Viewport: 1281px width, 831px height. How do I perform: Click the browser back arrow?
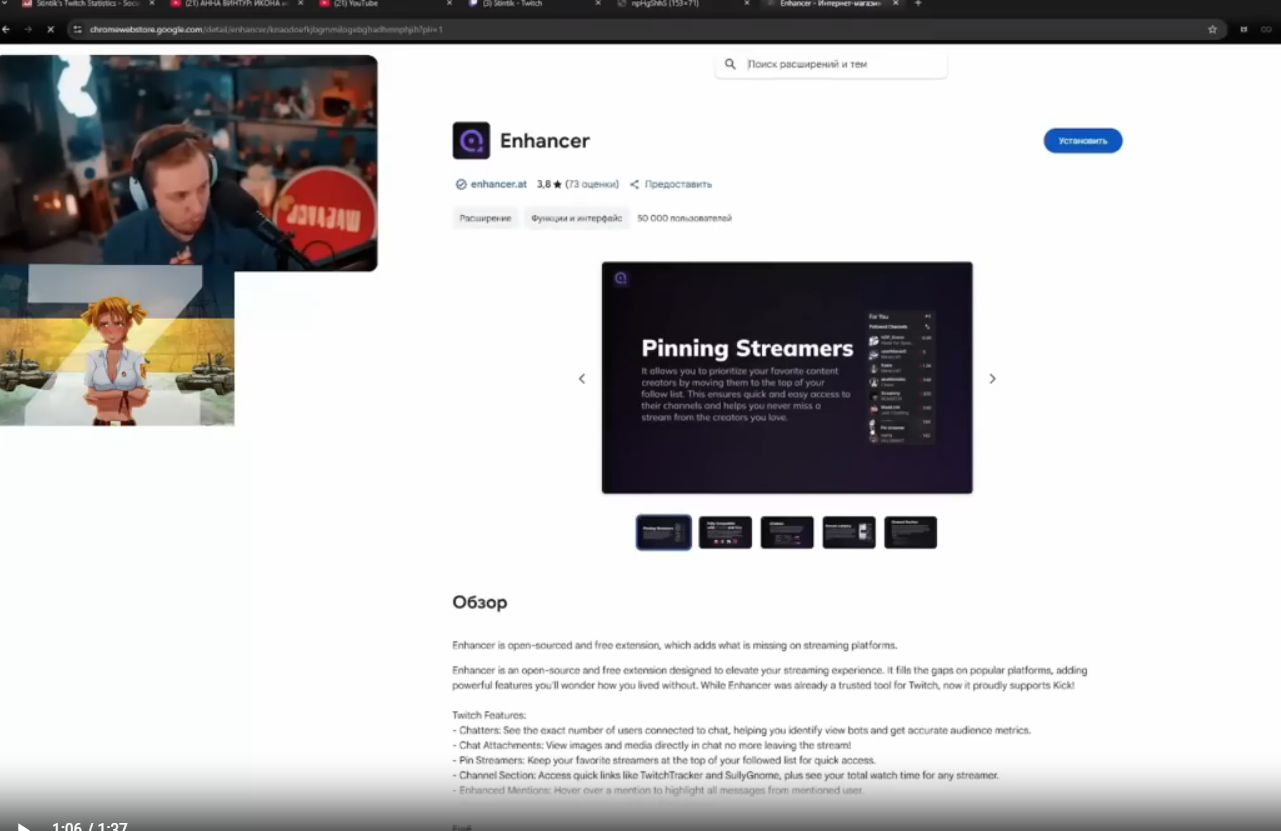coord(6,29)
